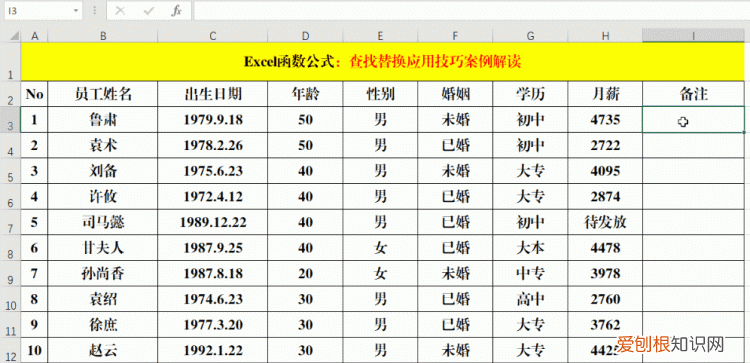
Task: Select the cell containing 甘夫人
Action: click(x=103, y=248)
